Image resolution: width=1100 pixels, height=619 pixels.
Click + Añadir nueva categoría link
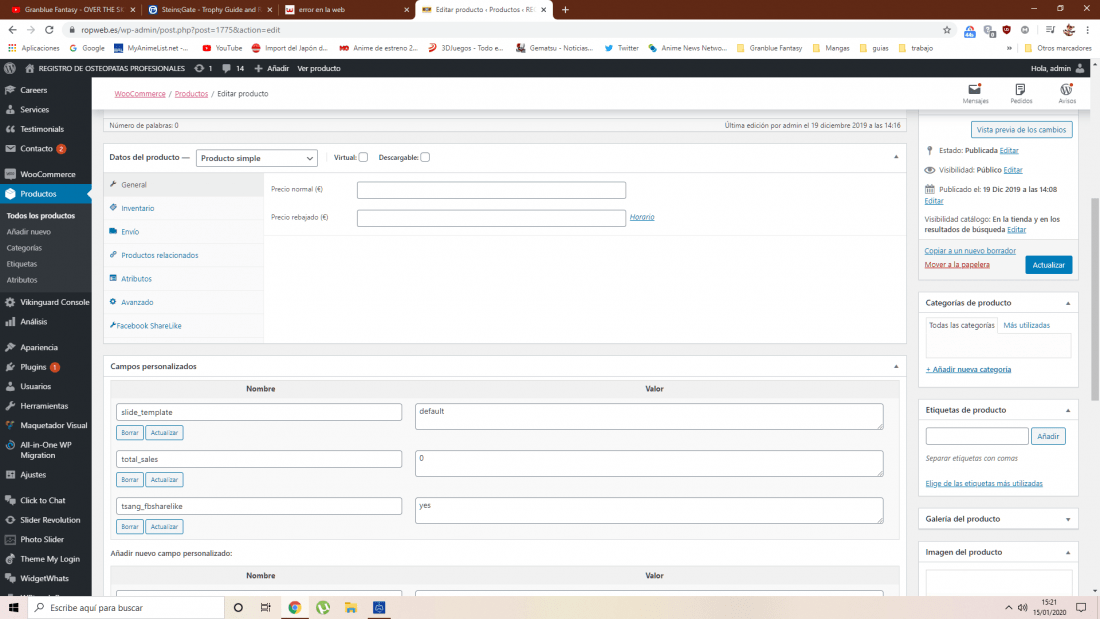pyautogui.click(x=968, y=369)
